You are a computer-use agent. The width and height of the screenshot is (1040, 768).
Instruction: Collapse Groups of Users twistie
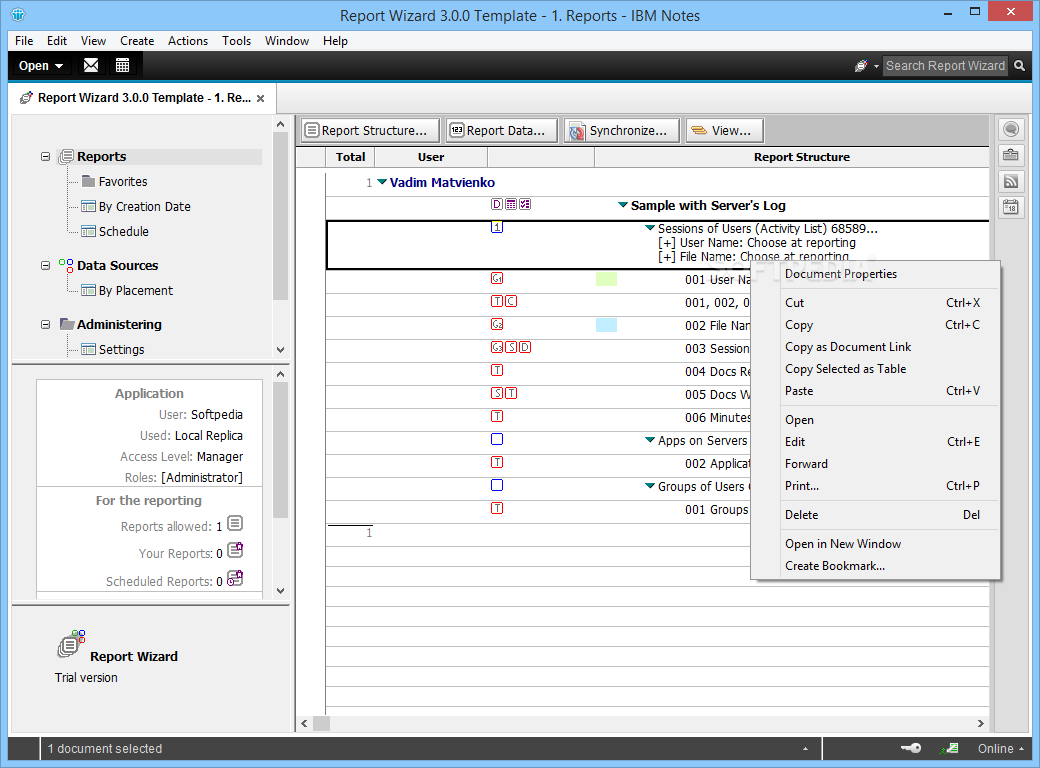[x=650, y=485]
